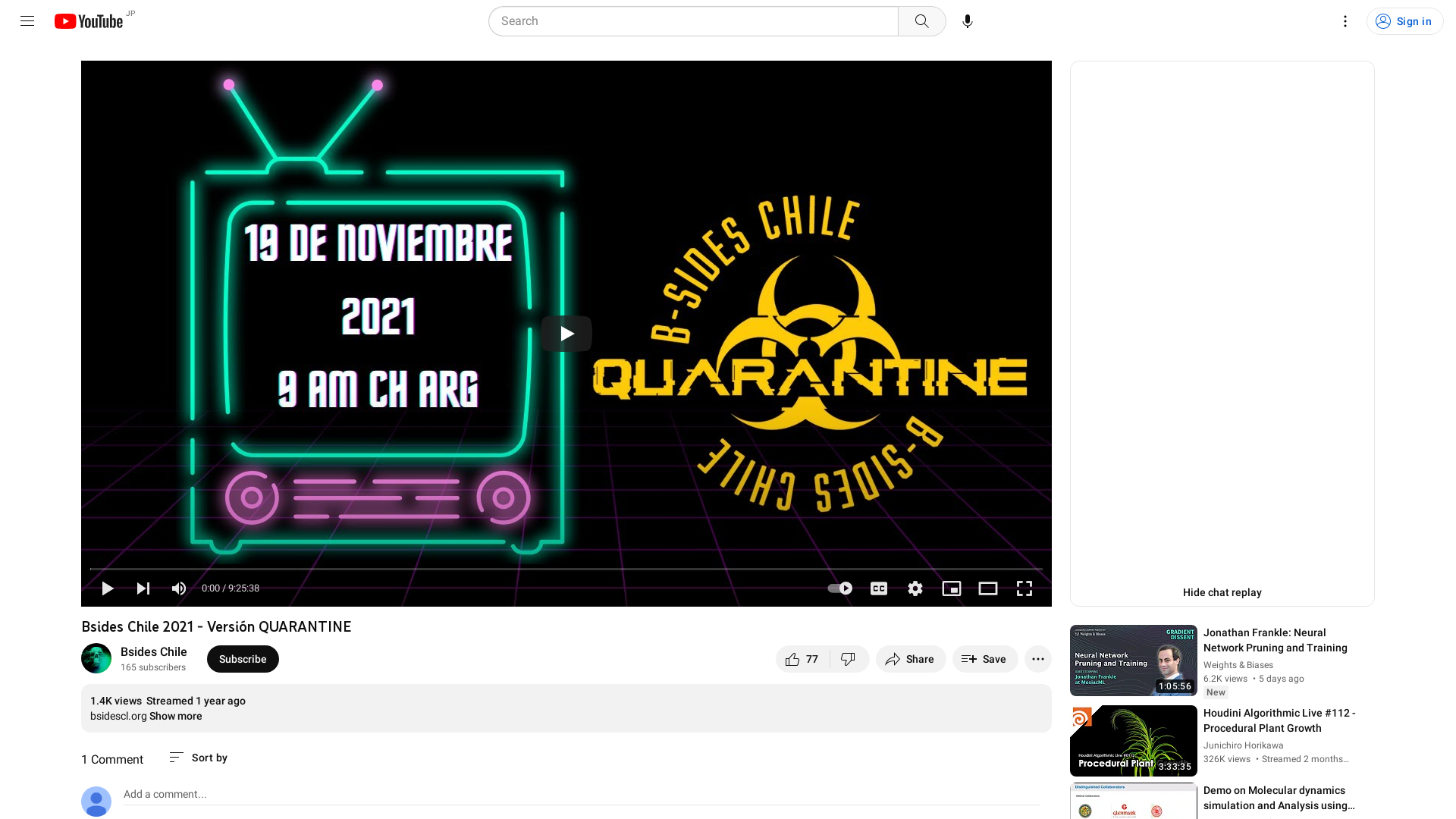Seek on the video progress bar

[x=566, y=569]
